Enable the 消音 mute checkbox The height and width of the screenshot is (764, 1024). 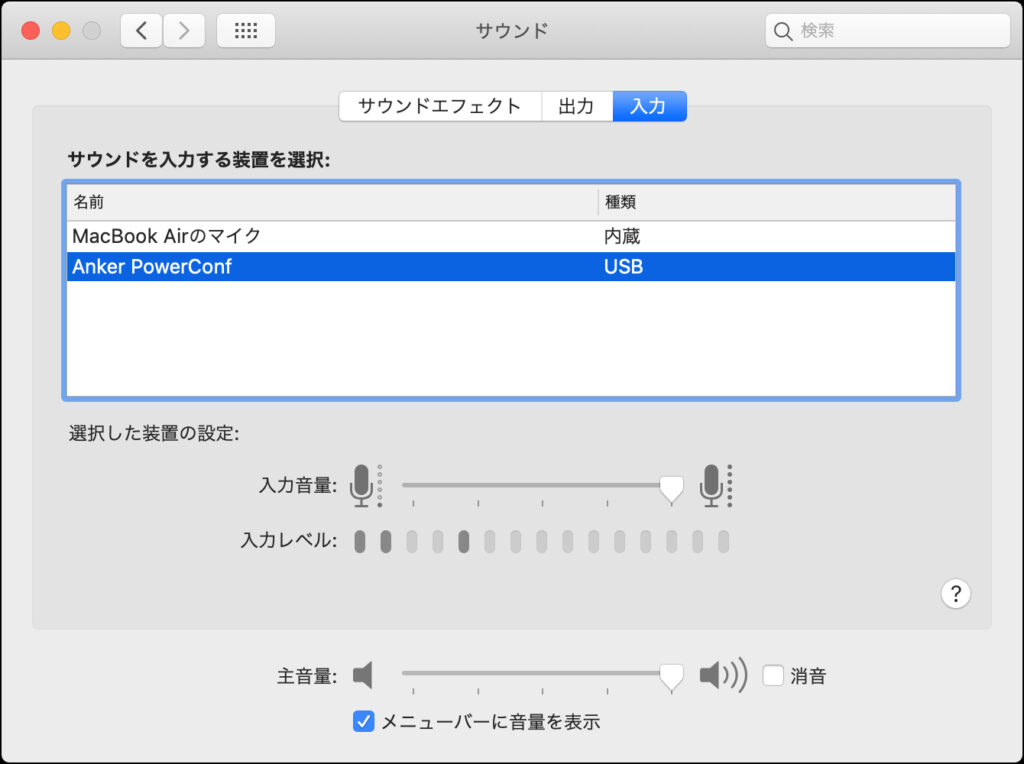(x=773, y=675)
